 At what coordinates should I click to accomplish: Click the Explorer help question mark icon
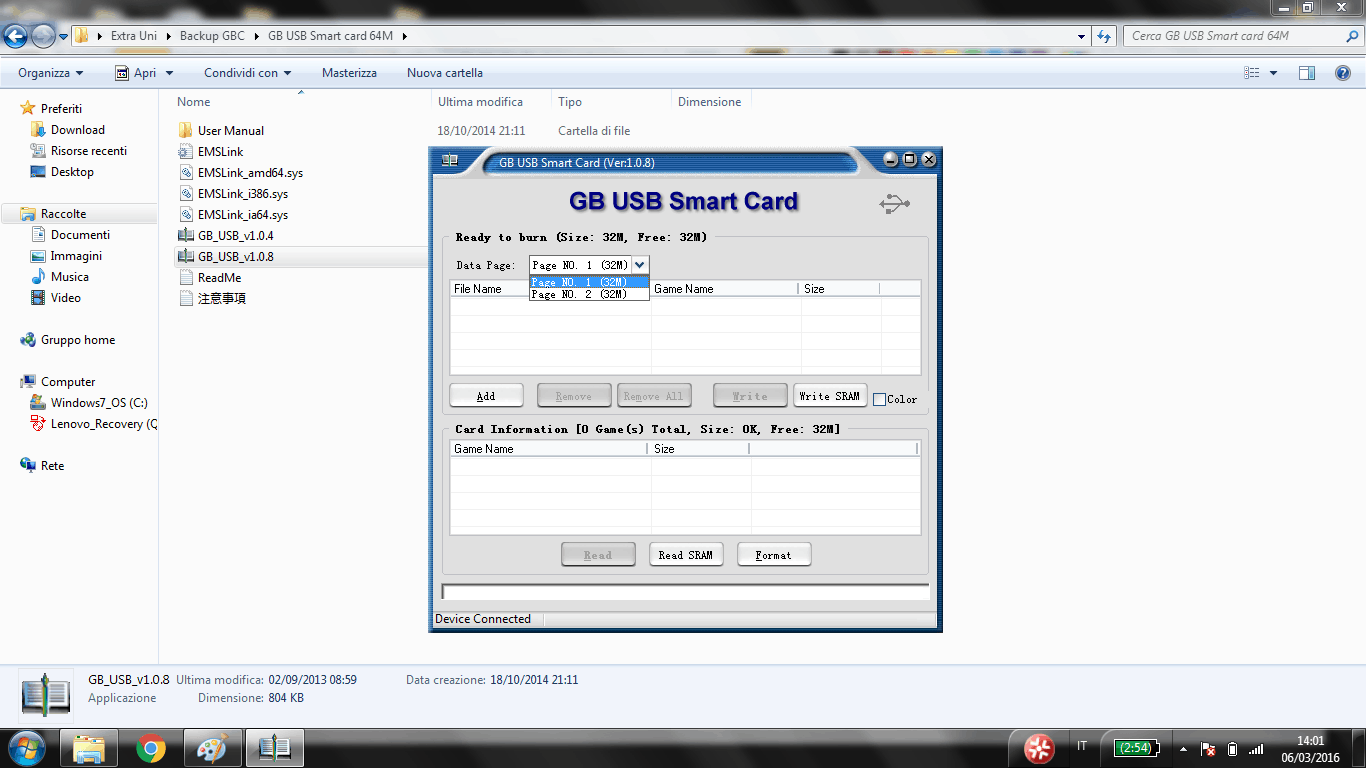pyautogui.click(x=1343, y=73)
